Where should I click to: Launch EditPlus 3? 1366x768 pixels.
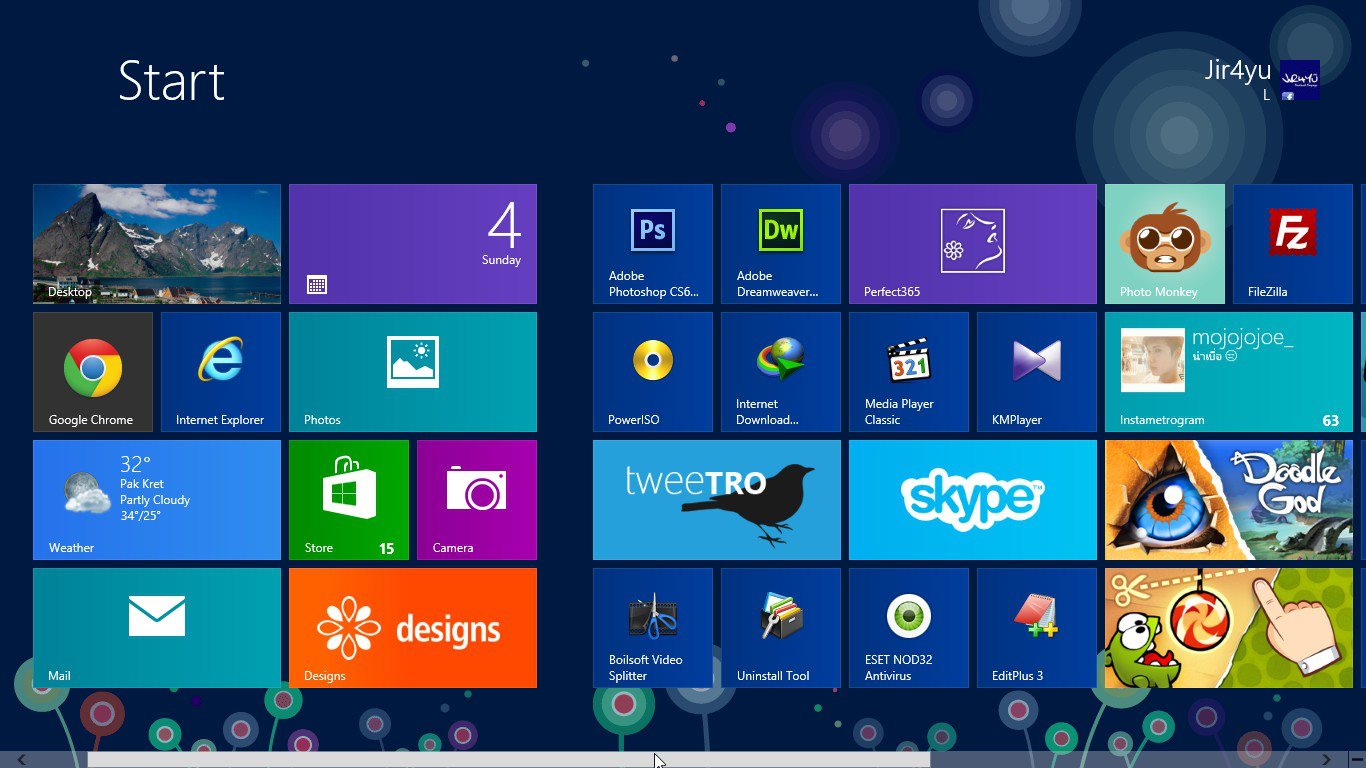(x=1037, y=628)
